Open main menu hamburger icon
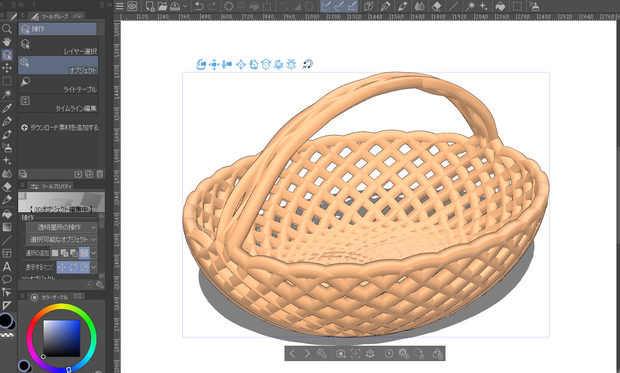The width and height of the screenshot is (620, 373). 119,6
